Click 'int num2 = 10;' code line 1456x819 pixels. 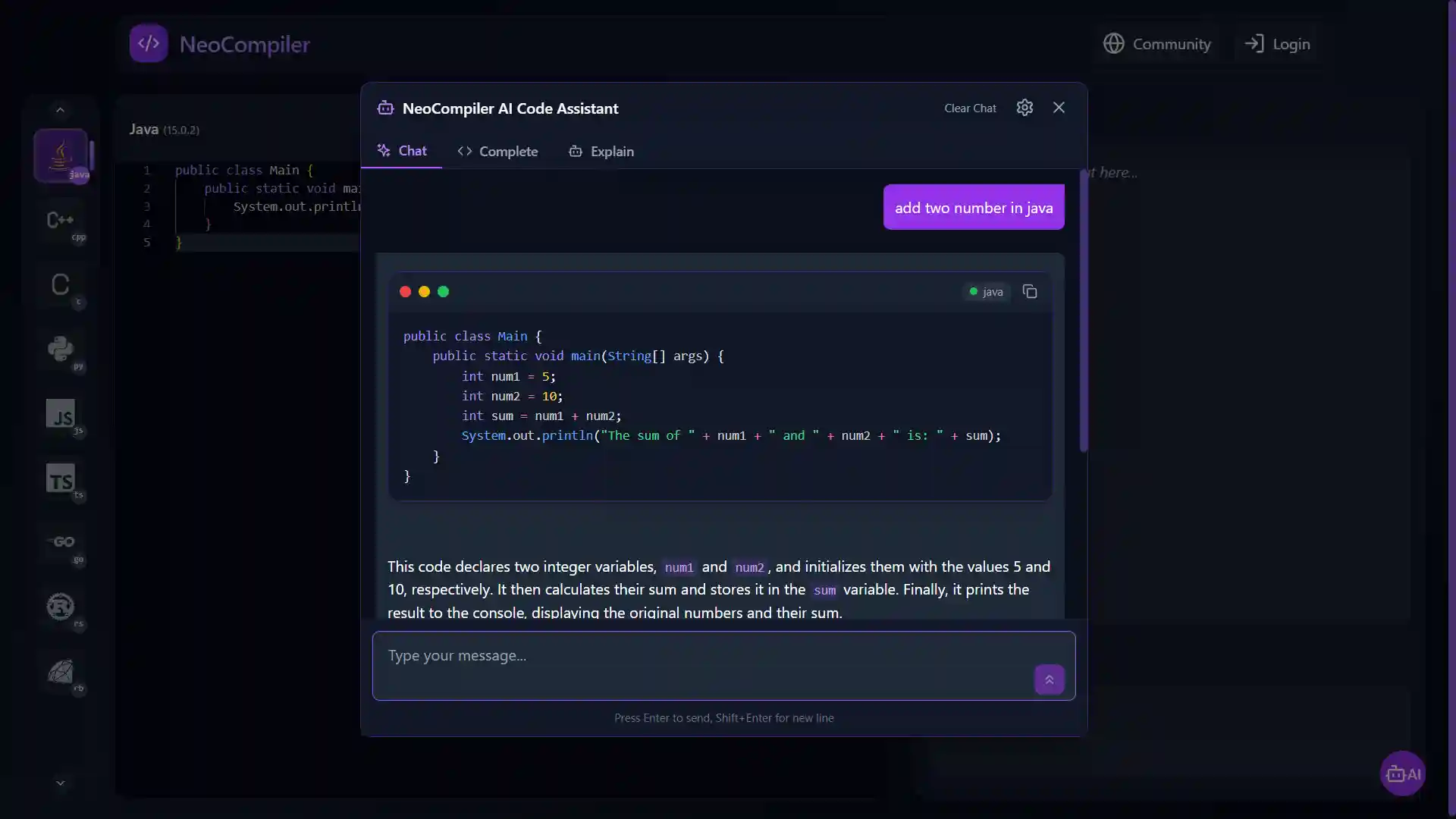pyautogui.click(x=512, y=396)
